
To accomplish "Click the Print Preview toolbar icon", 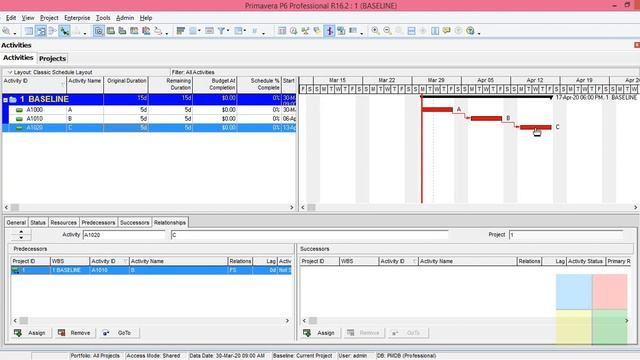I will tap(7, 31).
